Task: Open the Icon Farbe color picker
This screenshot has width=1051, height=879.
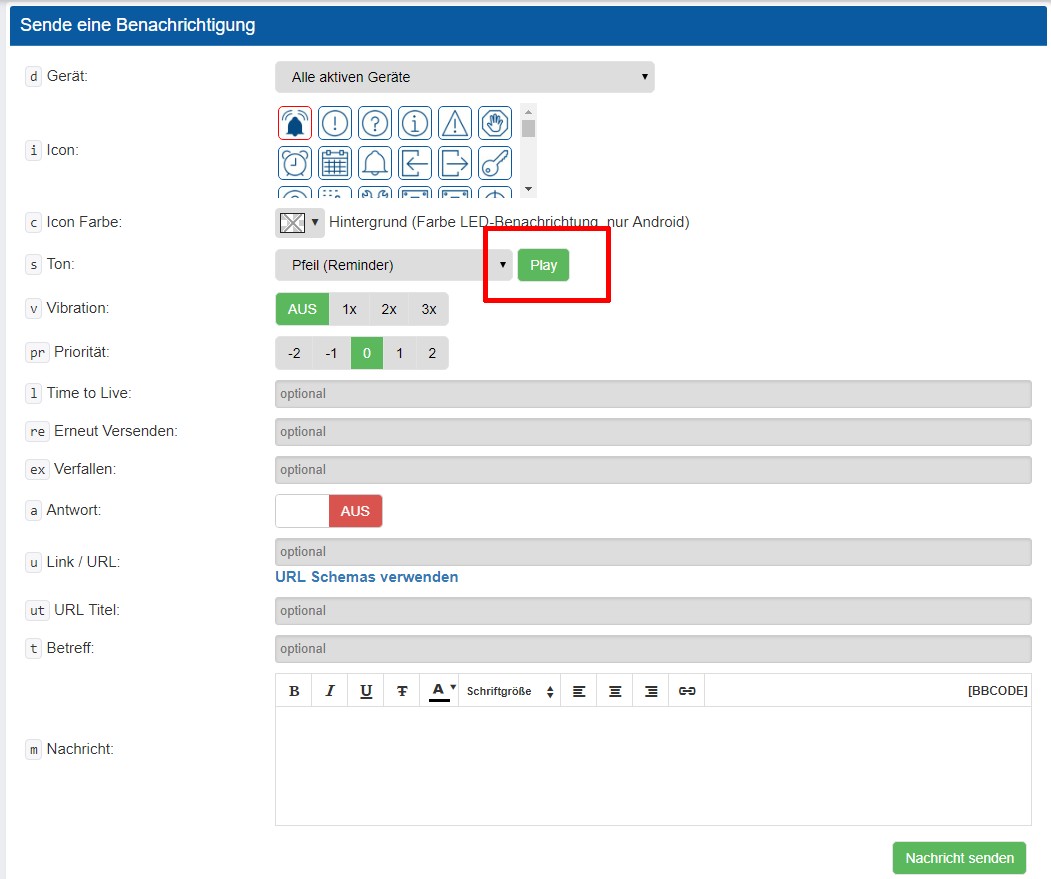Action: pos(299,222)
